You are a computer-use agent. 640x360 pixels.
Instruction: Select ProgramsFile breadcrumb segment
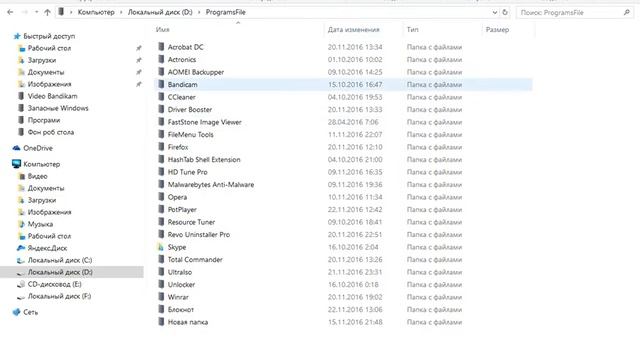pyautogui.click(x=226, y=12)
